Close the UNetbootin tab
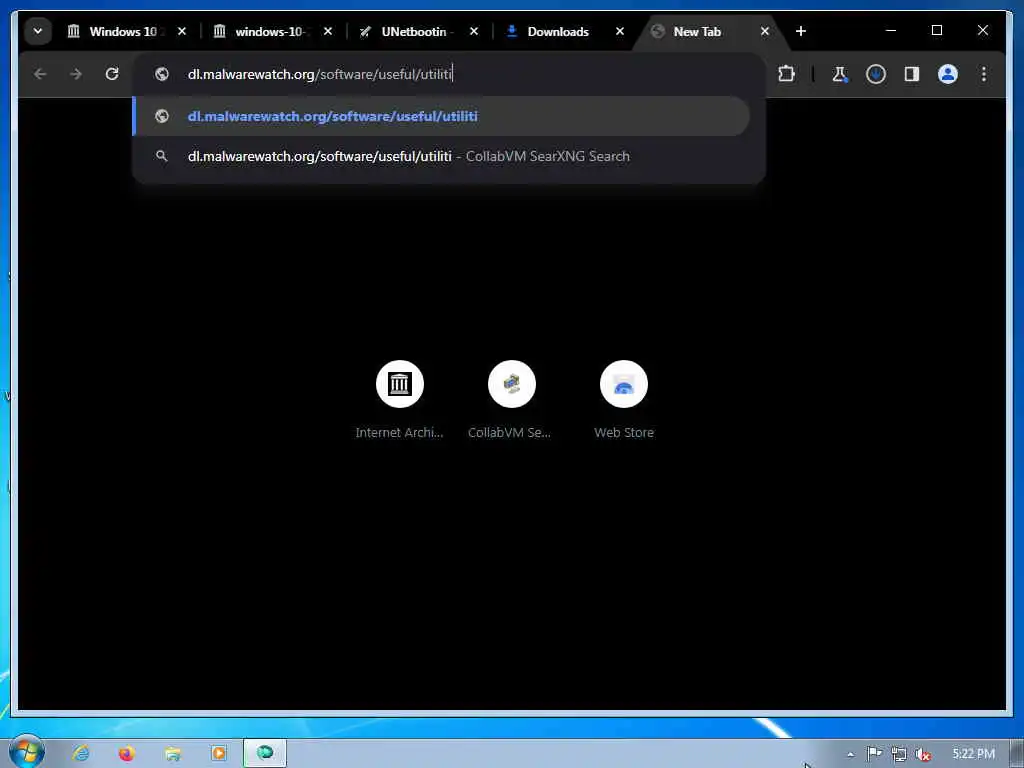Screen dimensions: 1024x768 (x=474, y=31)
